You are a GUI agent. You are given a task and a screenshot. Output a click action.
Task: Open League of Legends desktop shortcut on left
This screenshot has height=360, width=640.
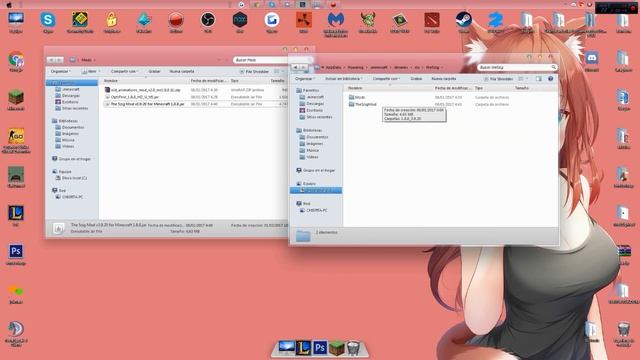[x=16, y=213]
